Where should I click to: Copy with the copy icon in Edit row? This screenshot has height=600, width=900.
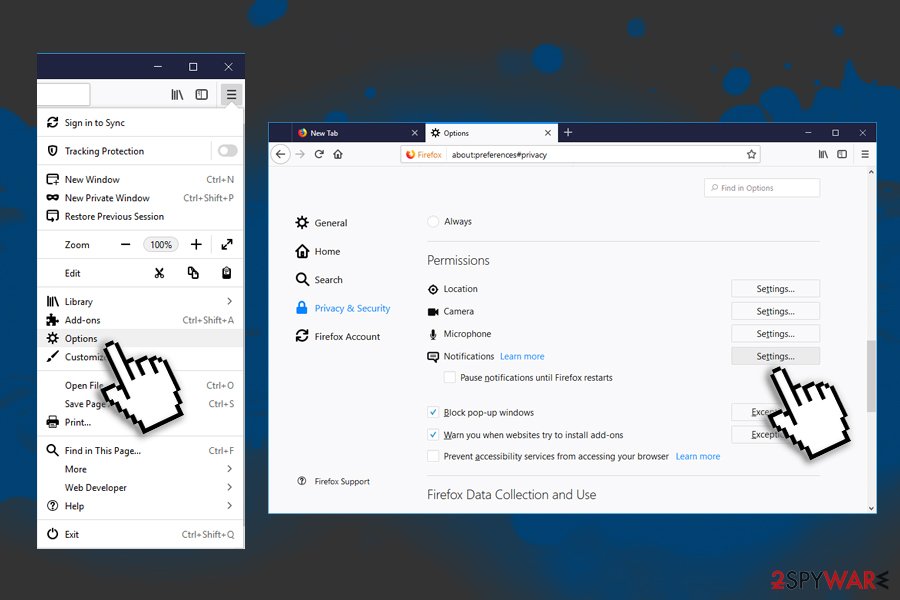point(193,273)
